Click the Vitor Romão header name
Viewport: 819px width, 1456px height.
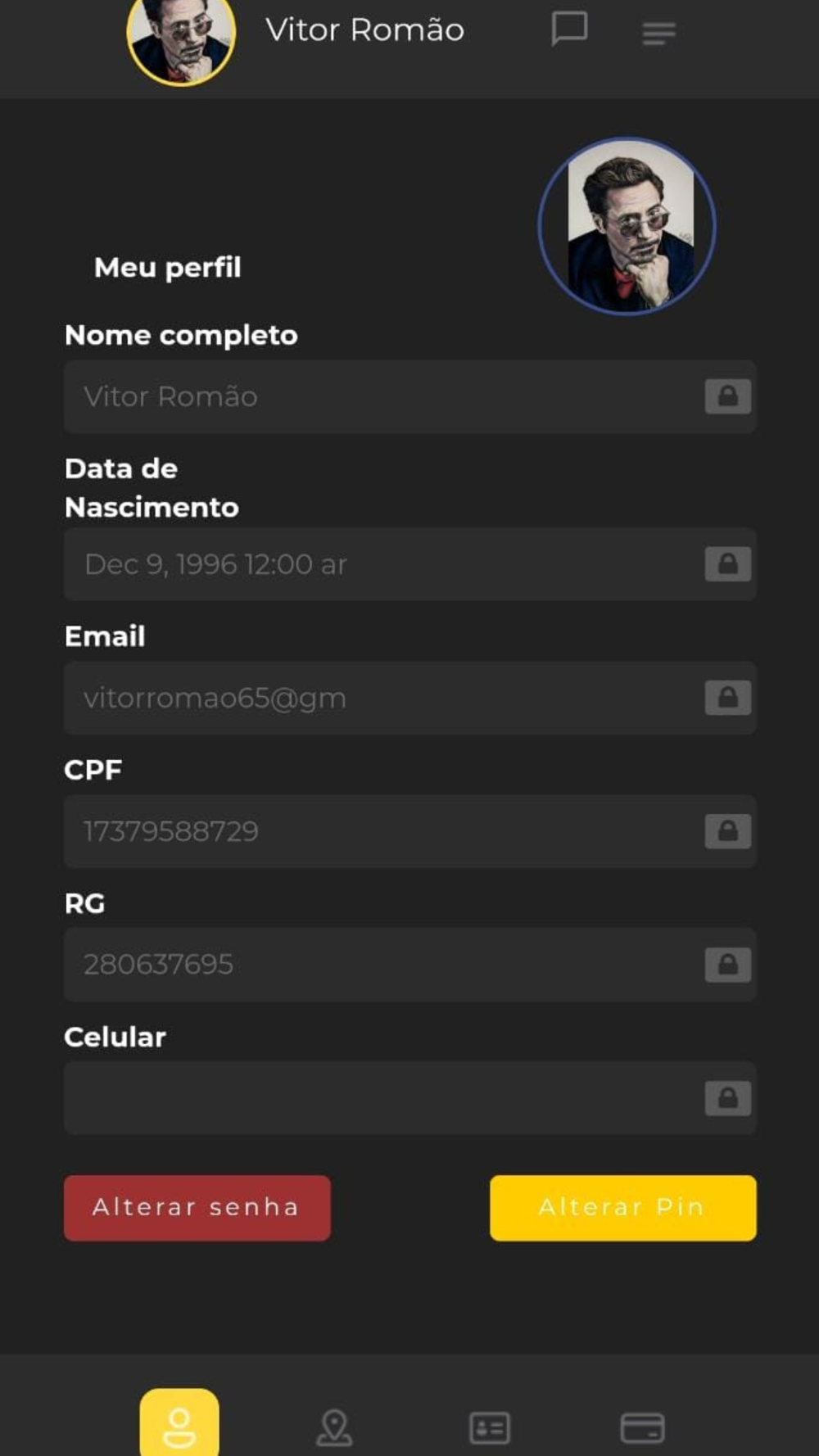click(x=364, y=29)
